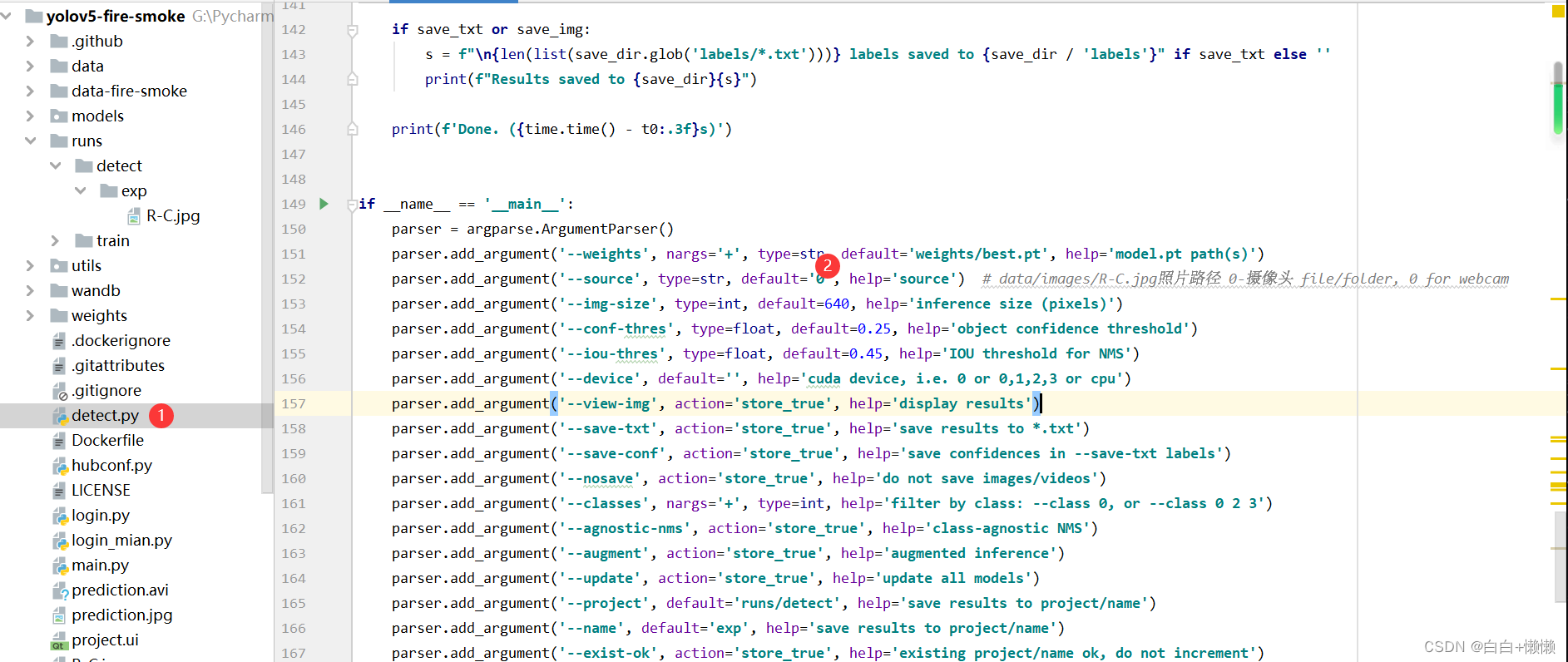Click the prediction.jpg image icon
1568x662 pixels.
(59, 615)
